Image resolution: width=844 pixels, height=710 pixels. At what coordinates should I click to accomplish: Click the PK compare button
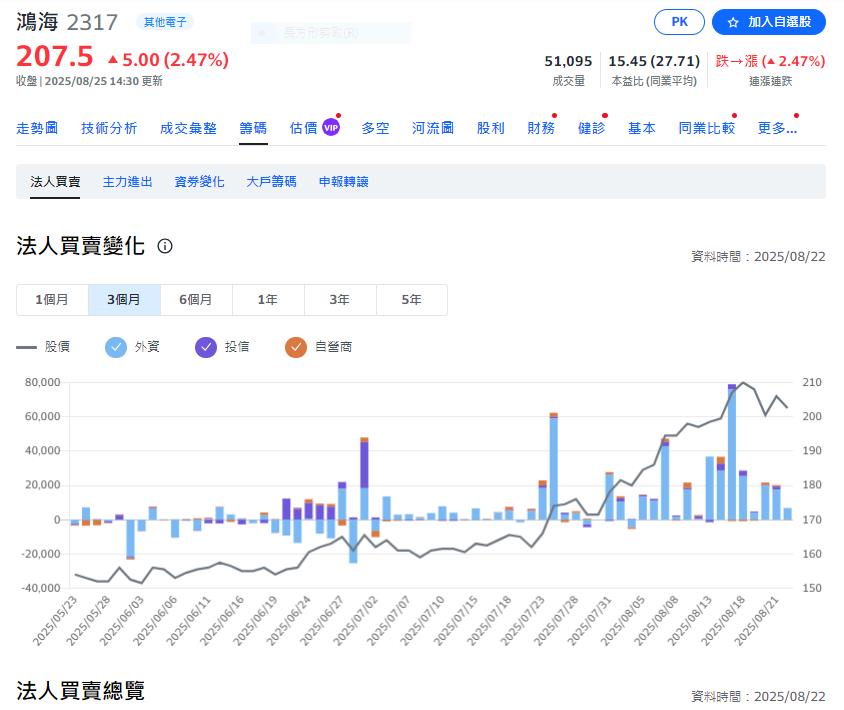pos(679,22)
